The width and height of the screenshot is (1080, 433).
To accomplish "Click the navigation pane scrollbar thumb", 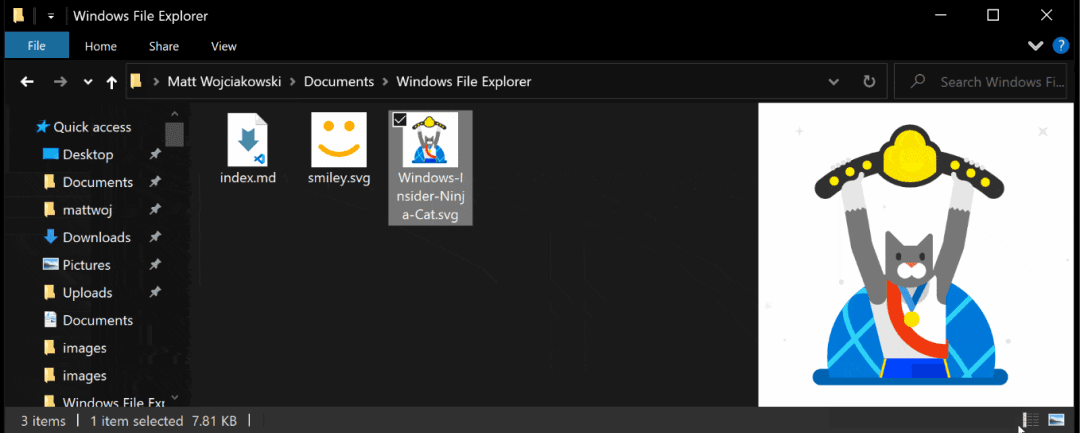I will (174, 132).
